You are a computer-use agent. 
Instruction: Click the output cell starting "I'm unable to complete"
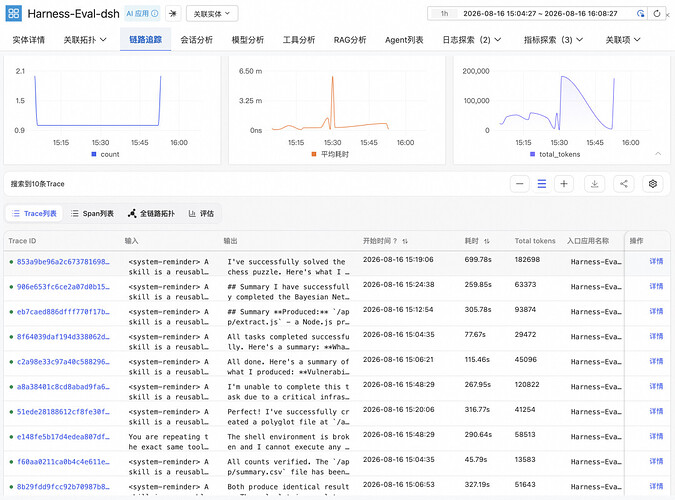(288, 391)
